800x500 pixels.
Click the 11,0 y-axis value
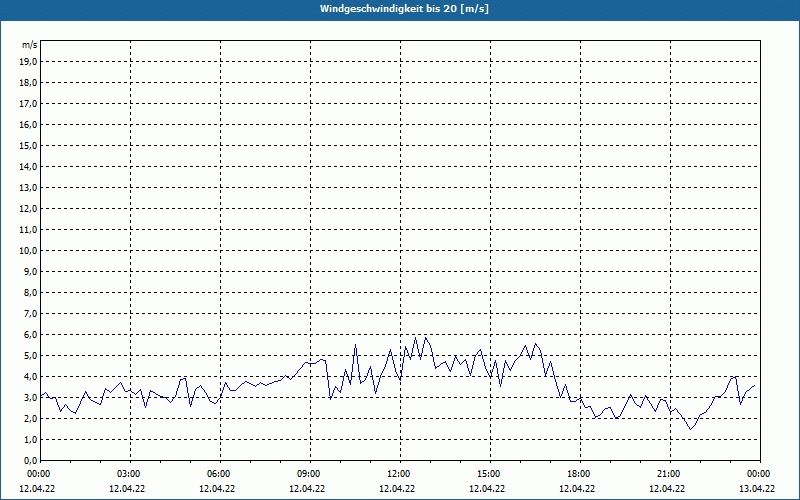28,230
